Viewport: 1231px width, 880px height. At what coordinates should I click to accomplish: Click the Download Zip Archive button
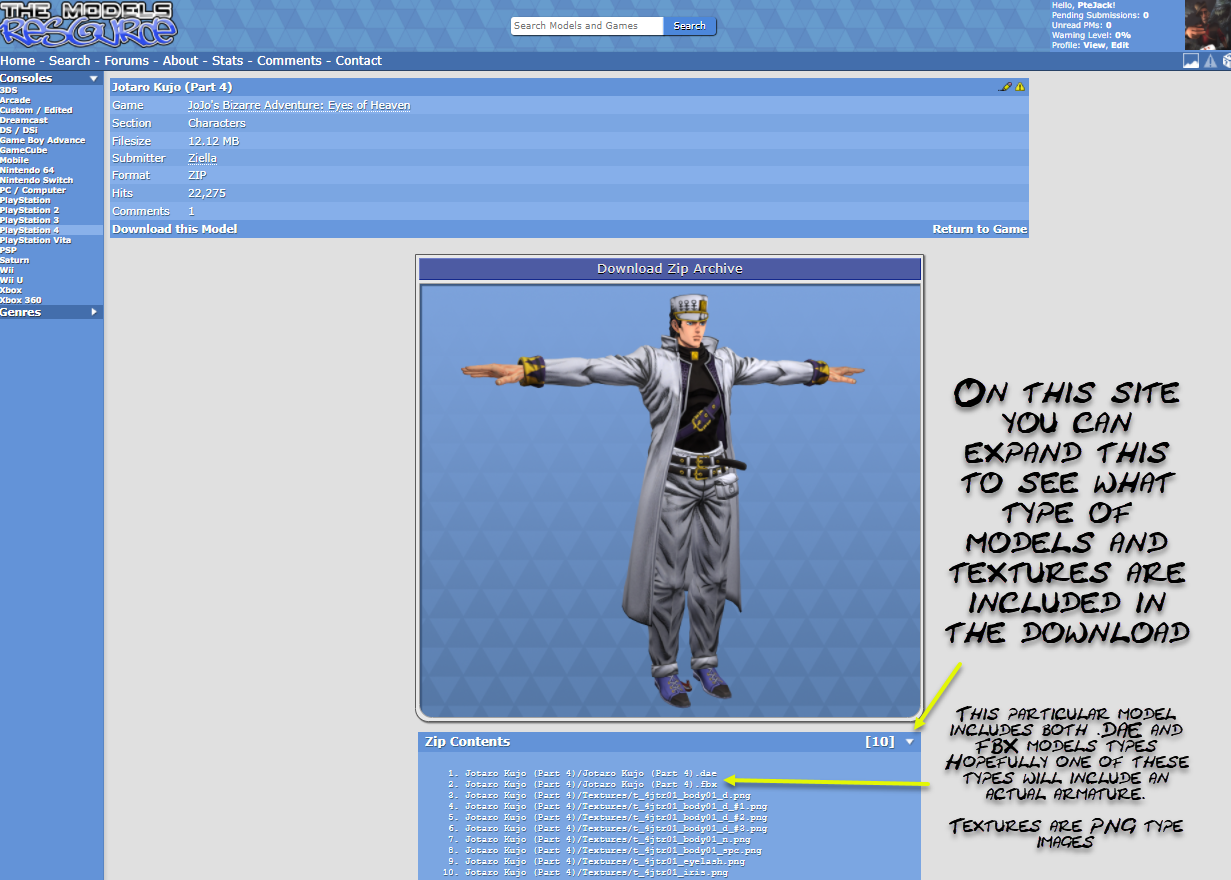click(670, 269)
